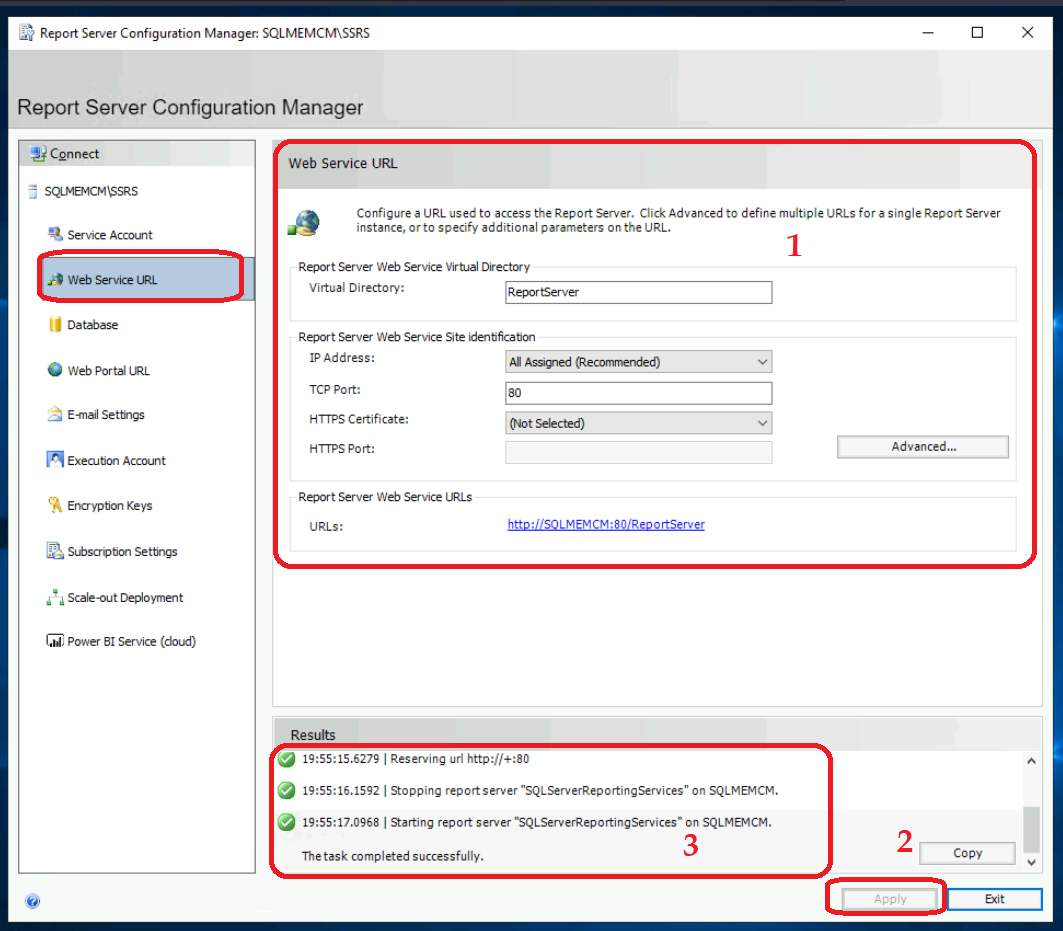1063x931 pixels.
Task: Open the Service Account page
Action: [110, 235]
